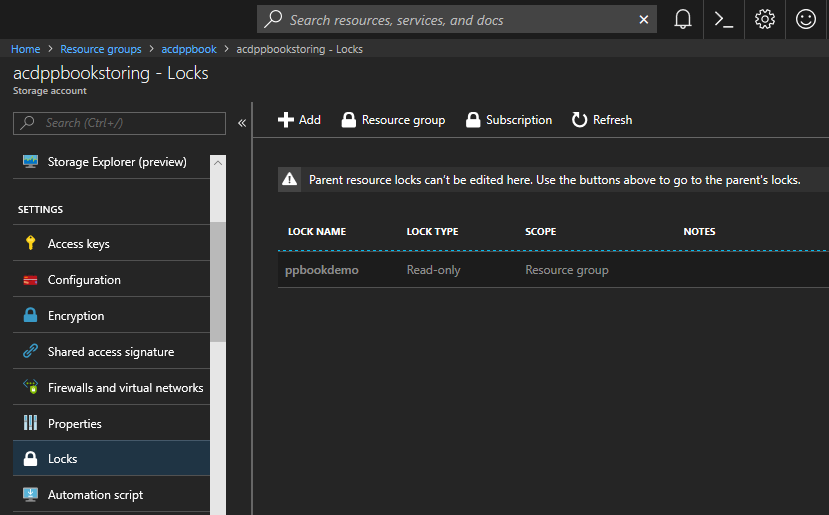Open the notifications bell icon
829x515 pixels.
[x=683, y=19]
